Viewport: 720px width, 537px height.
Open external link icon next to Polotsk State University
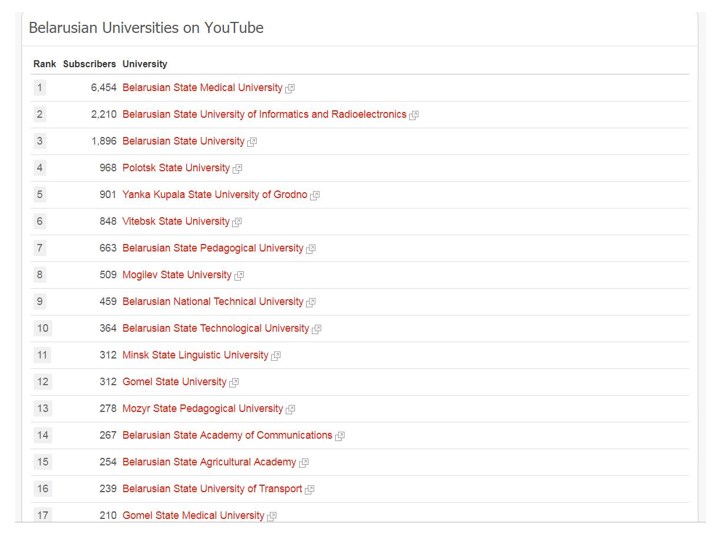(x=237, y=169)
